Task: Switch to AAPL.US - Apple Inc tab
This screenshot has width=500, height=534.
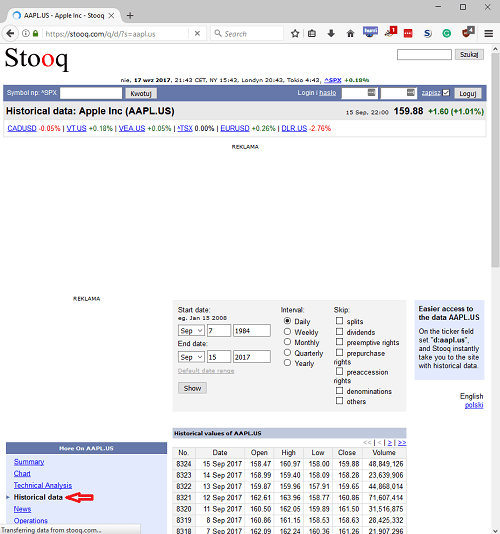Action: point(64,16)
